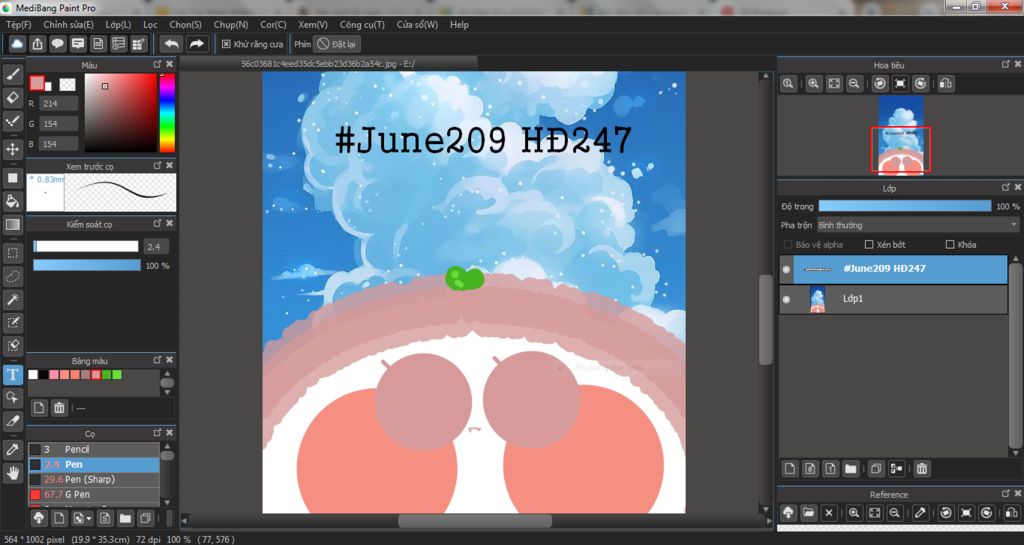Activate the Text tool
Viewport: 1024px width, 545px height.
12,374
